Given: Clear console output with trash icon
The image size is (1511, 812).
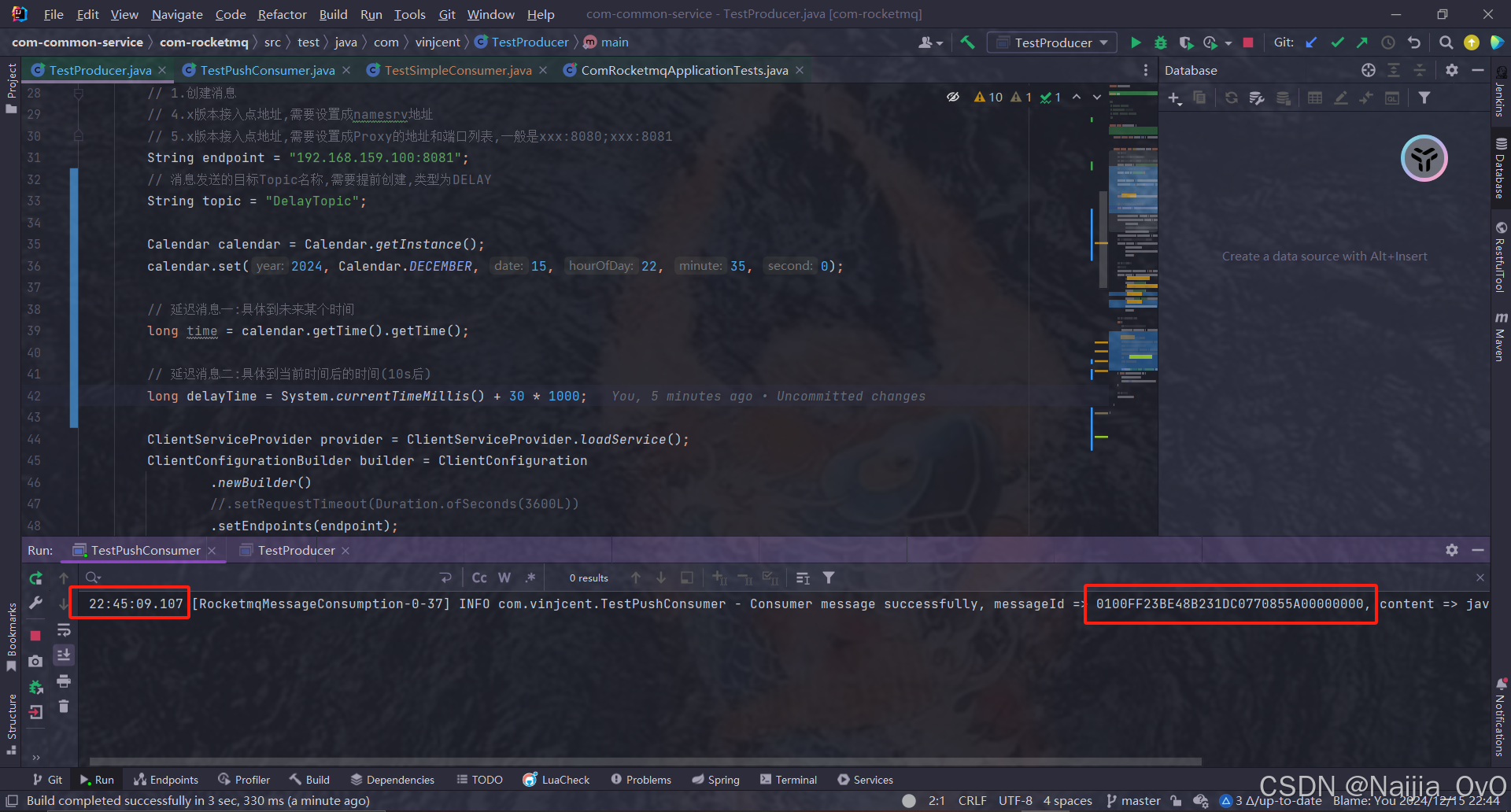Looking at the screenshot, I should (x=64, y=707).
